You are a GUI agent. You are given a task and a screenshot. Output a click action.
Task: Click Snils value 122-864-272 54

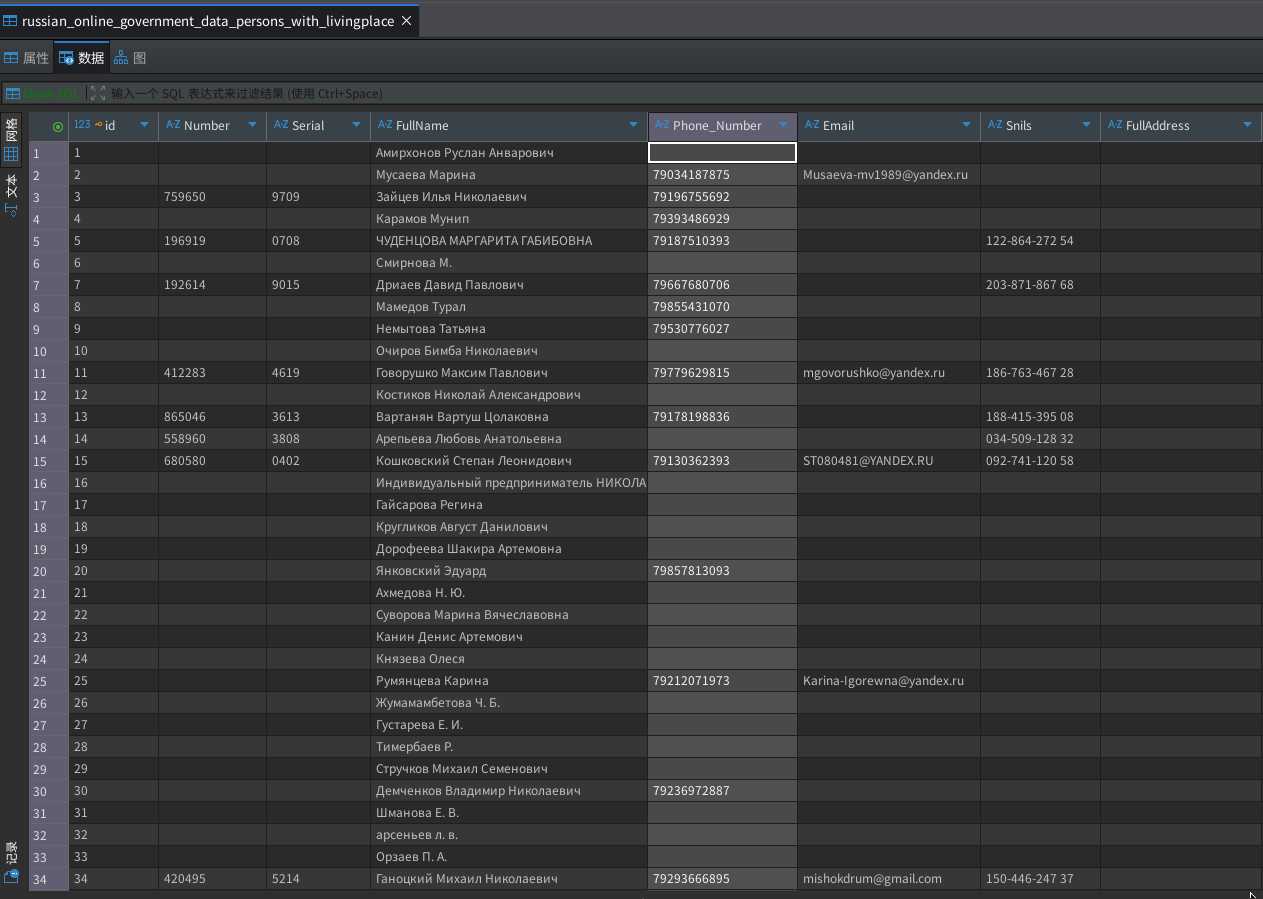click(x=1029, y=241)
